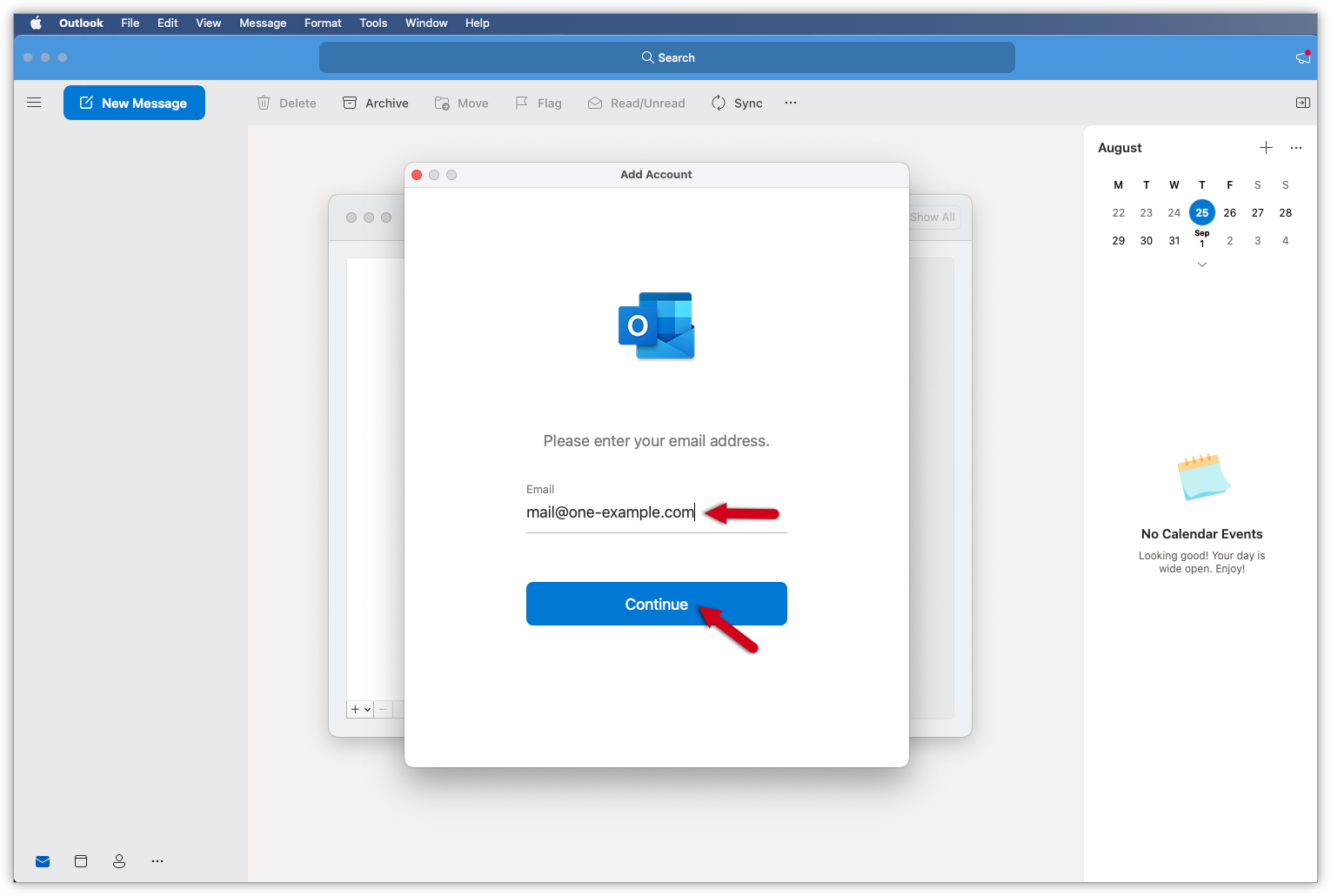Click the megaphone notifications icon
Screen dimensions: 1331x896
1302,57
